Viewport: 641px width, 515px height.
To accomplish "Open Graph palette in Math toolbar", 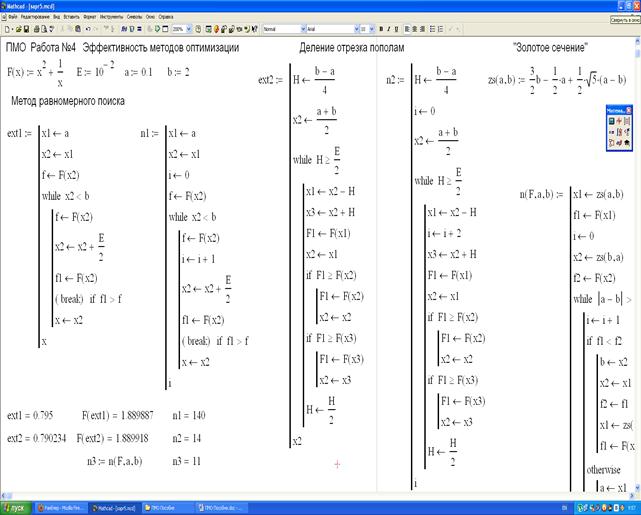I will point(619,121).
